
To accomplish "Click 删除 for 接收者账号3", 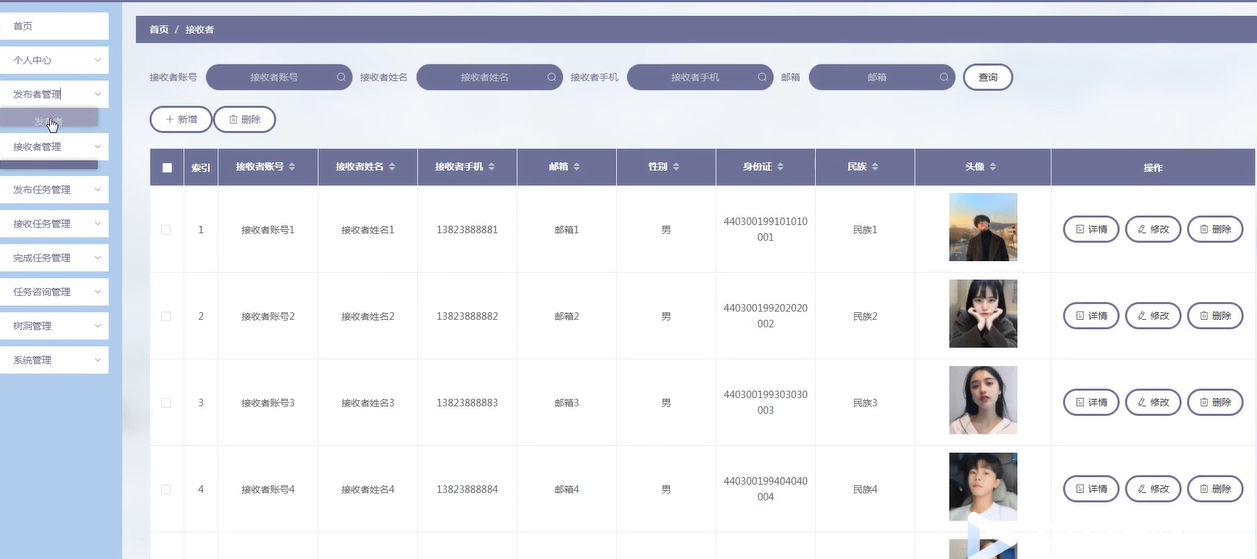I will point(1215,403).
